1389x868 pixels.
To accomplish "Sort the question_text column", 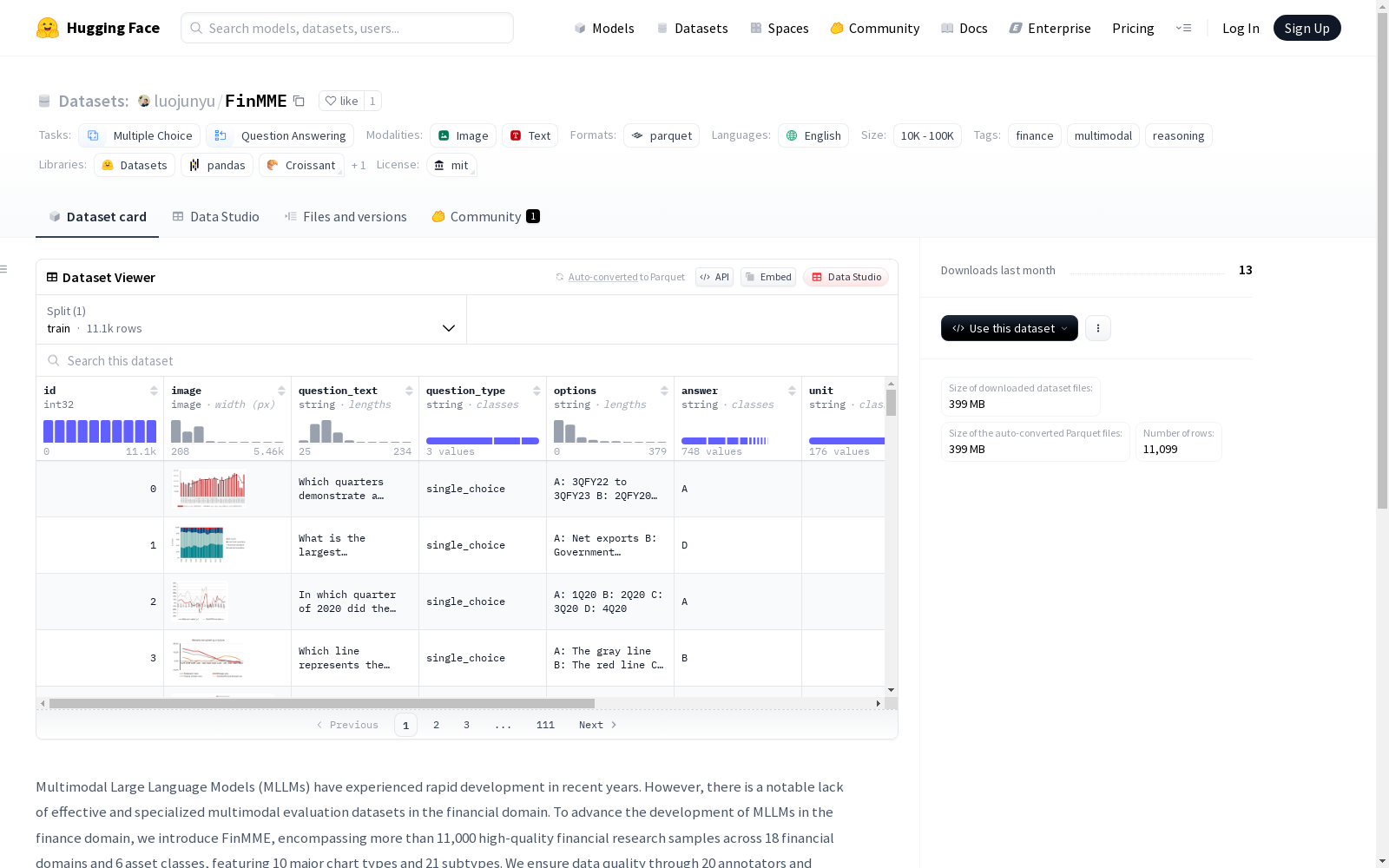I will pos(409,391).
